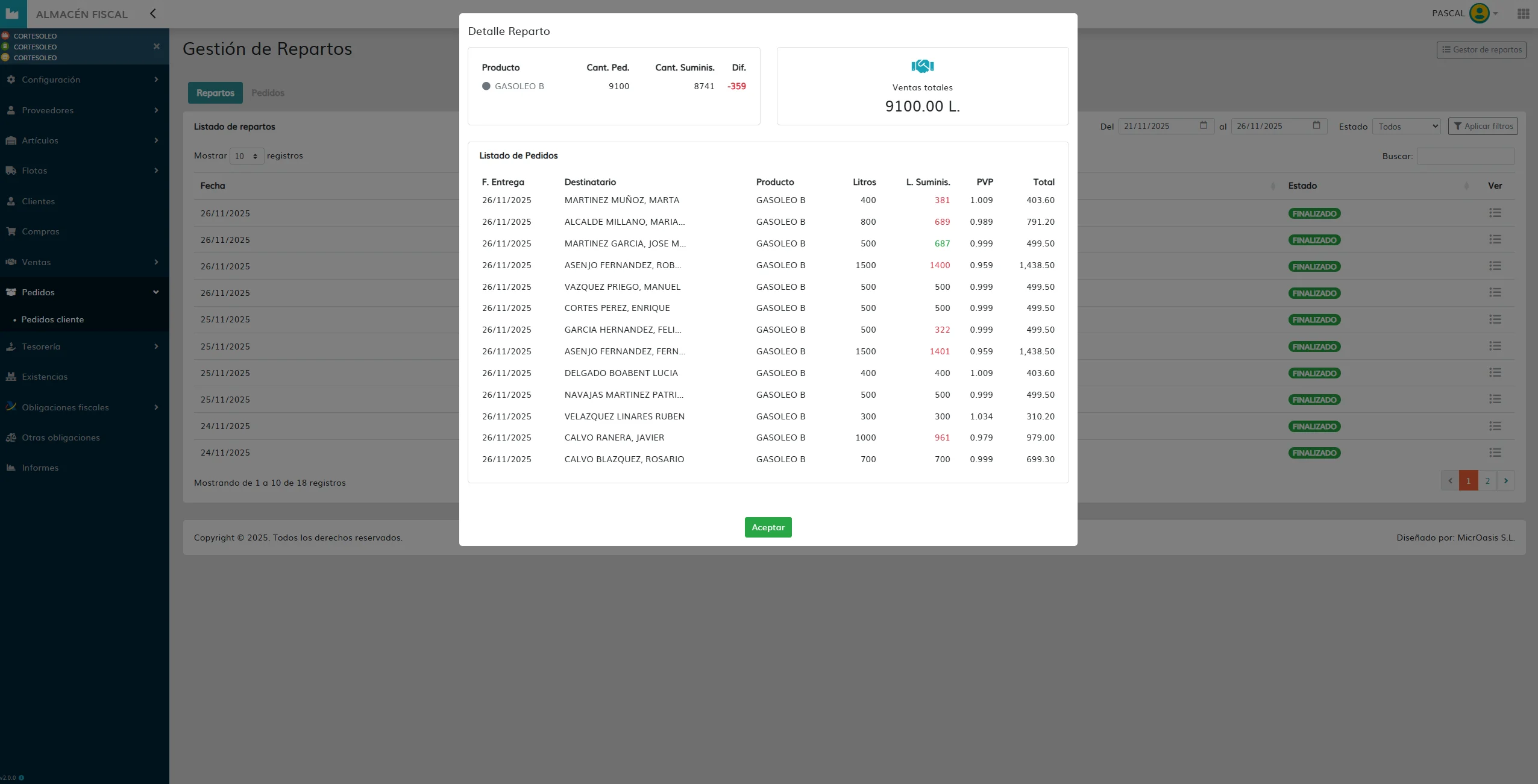The width and height of the screenshot is (1538, 784).
Task: Open Informes in the sidebar
Action: pyautogui.click(x=84, y=468)
